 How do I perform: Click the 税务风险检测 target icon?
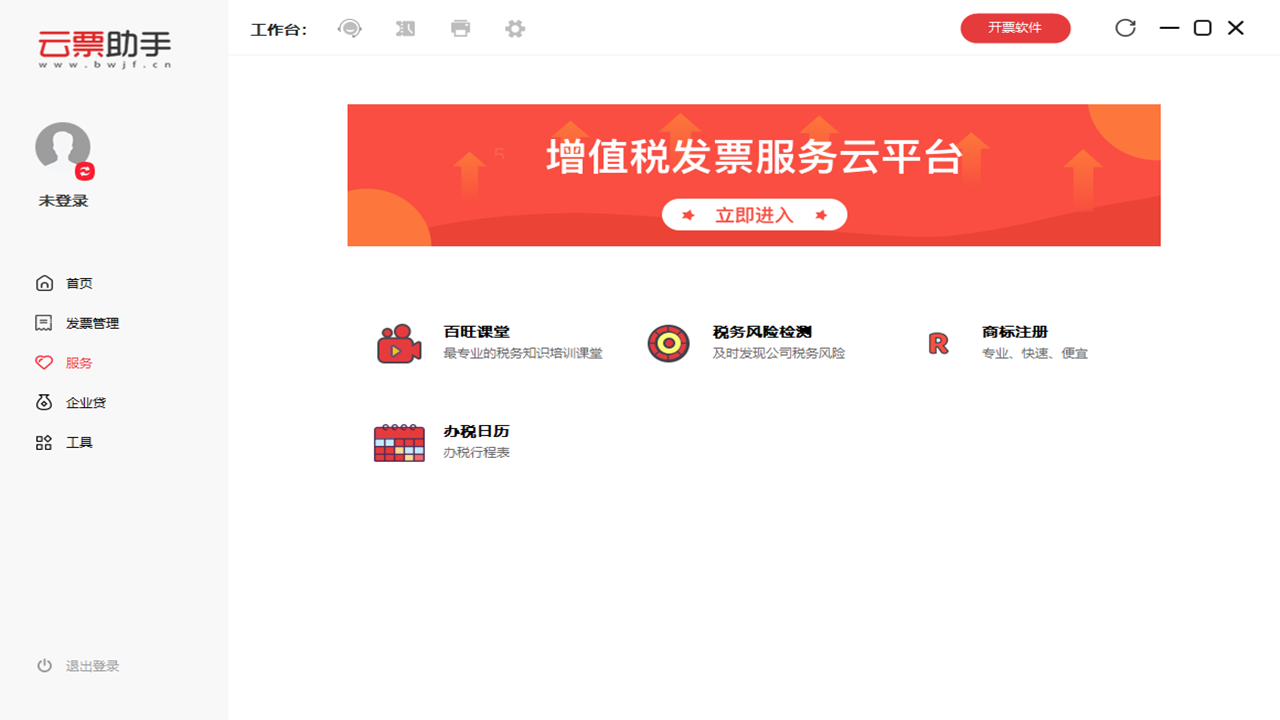pos(667,343)
